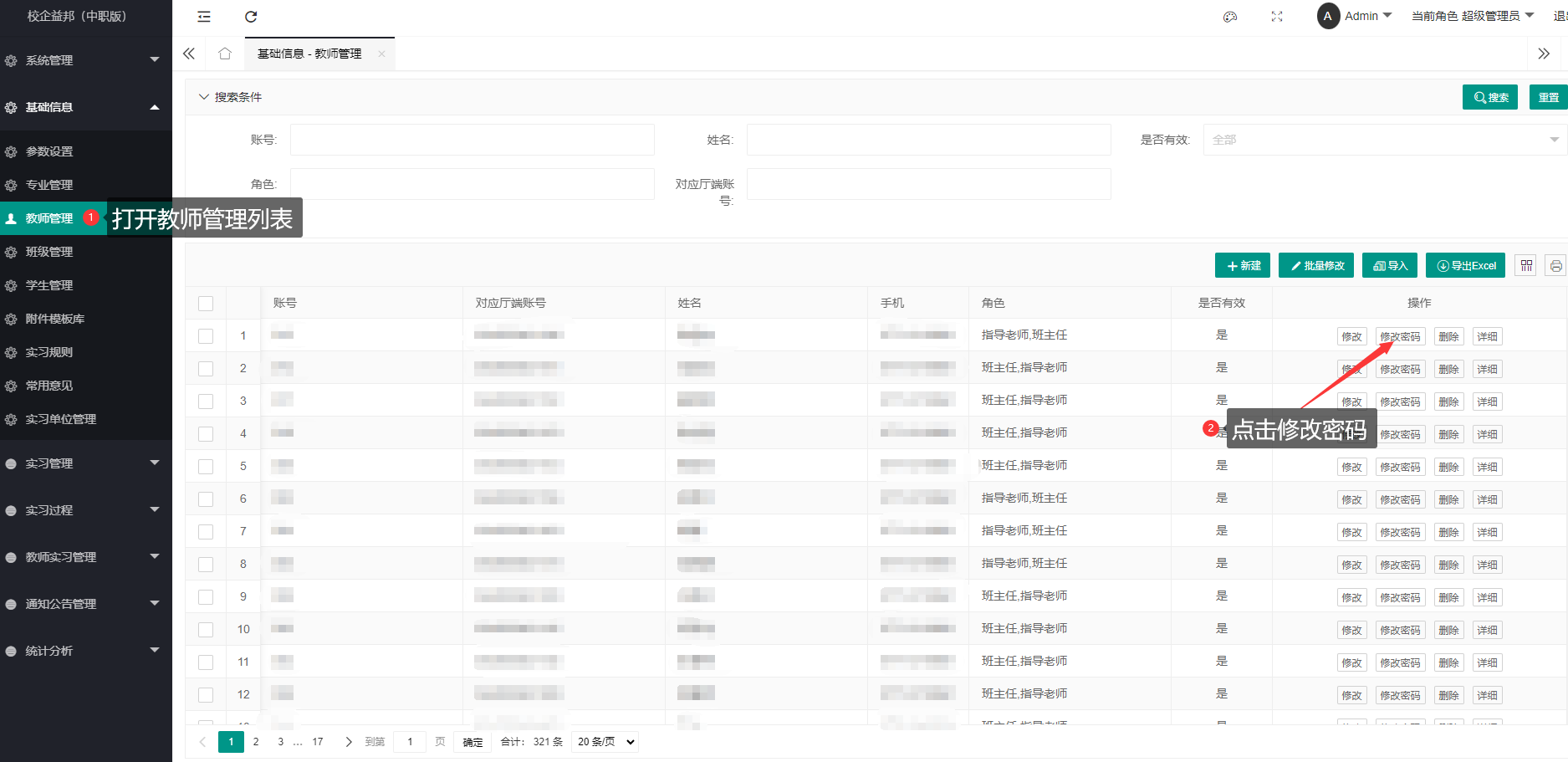Click the print table icon
The image size is (1568, 762).
[x=1555, y=266]
